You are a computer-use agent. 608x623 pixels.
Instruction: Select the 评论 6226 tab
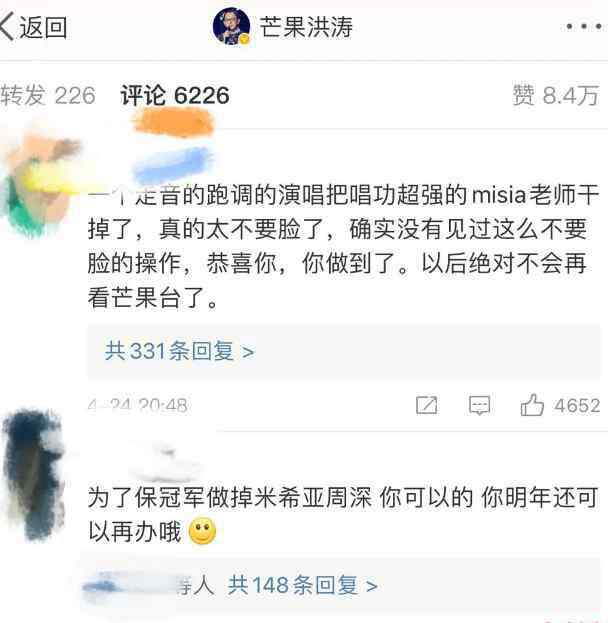pyautogui.click(x=175, y=95)
